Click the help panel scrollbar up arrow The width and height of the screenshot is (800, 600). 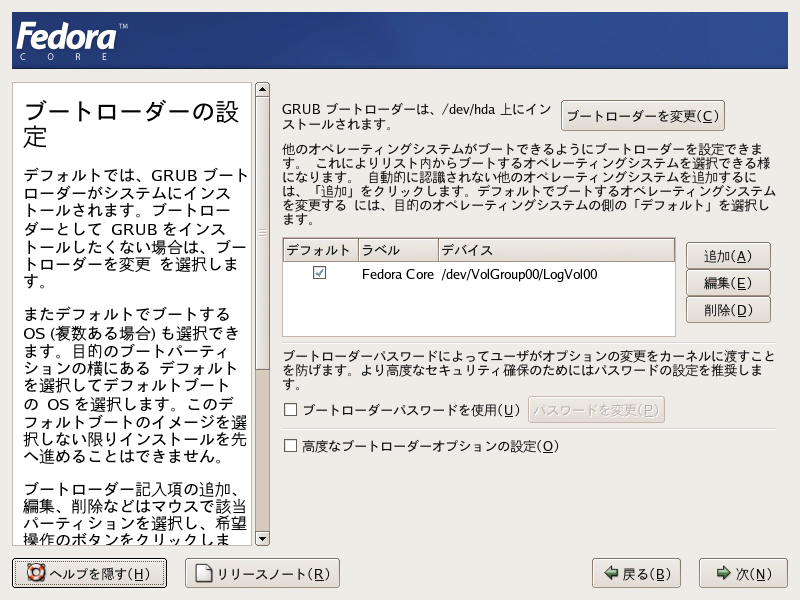point(262,89)
